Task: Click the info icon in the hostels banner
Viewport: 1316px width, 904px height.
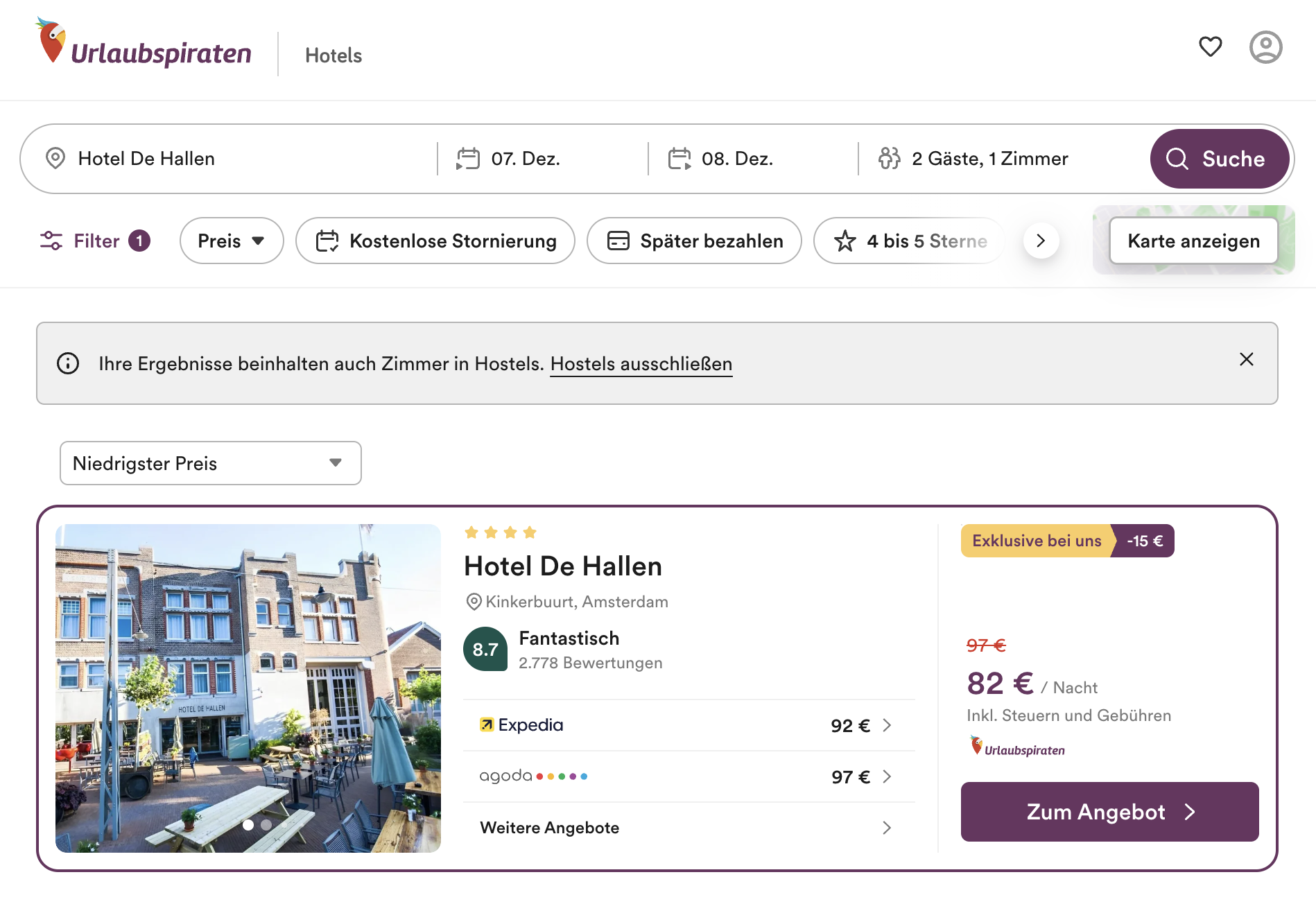Action: (68, 363)
